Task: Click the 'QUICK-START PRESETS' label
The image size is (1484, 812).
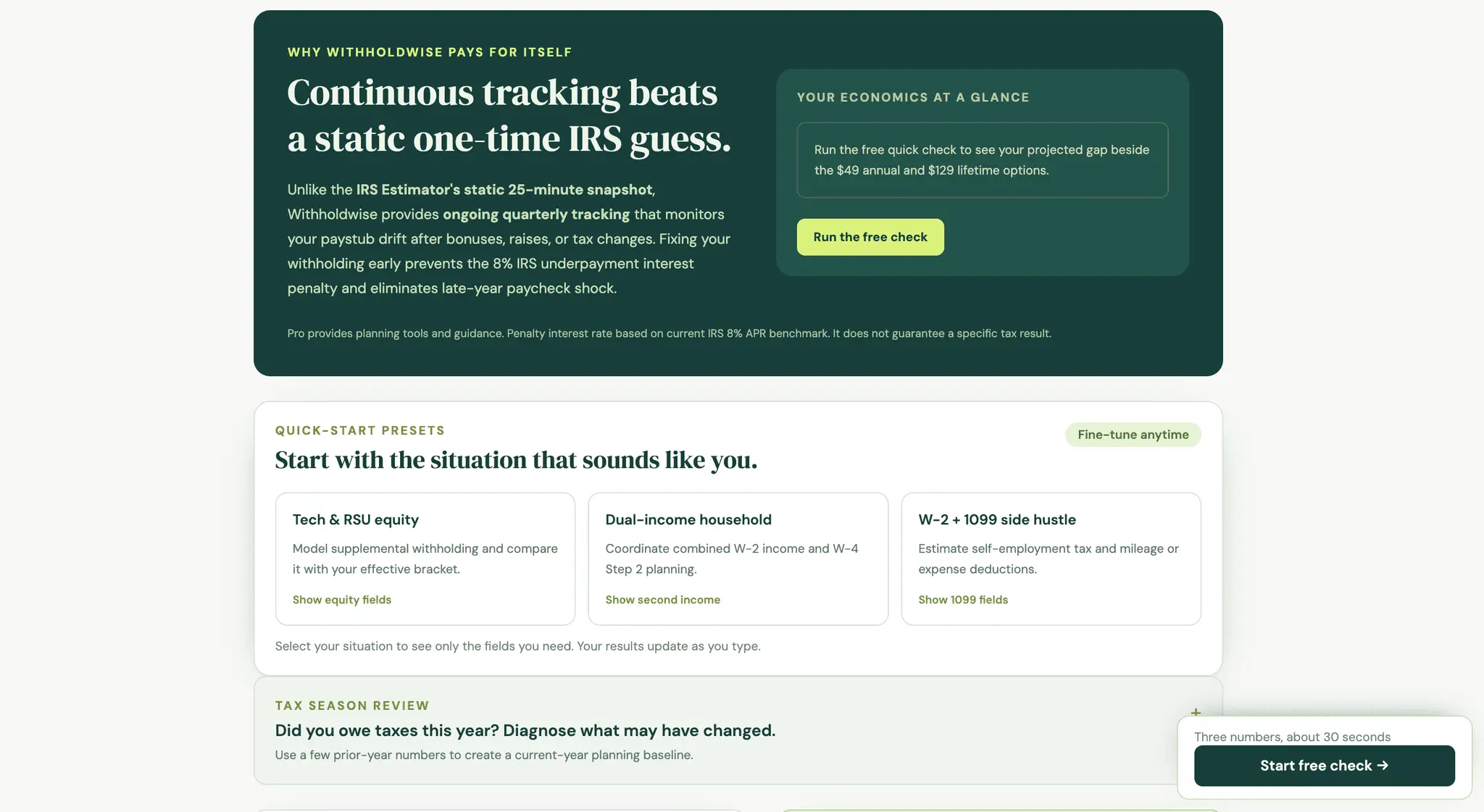Action: tap(360, 430)
